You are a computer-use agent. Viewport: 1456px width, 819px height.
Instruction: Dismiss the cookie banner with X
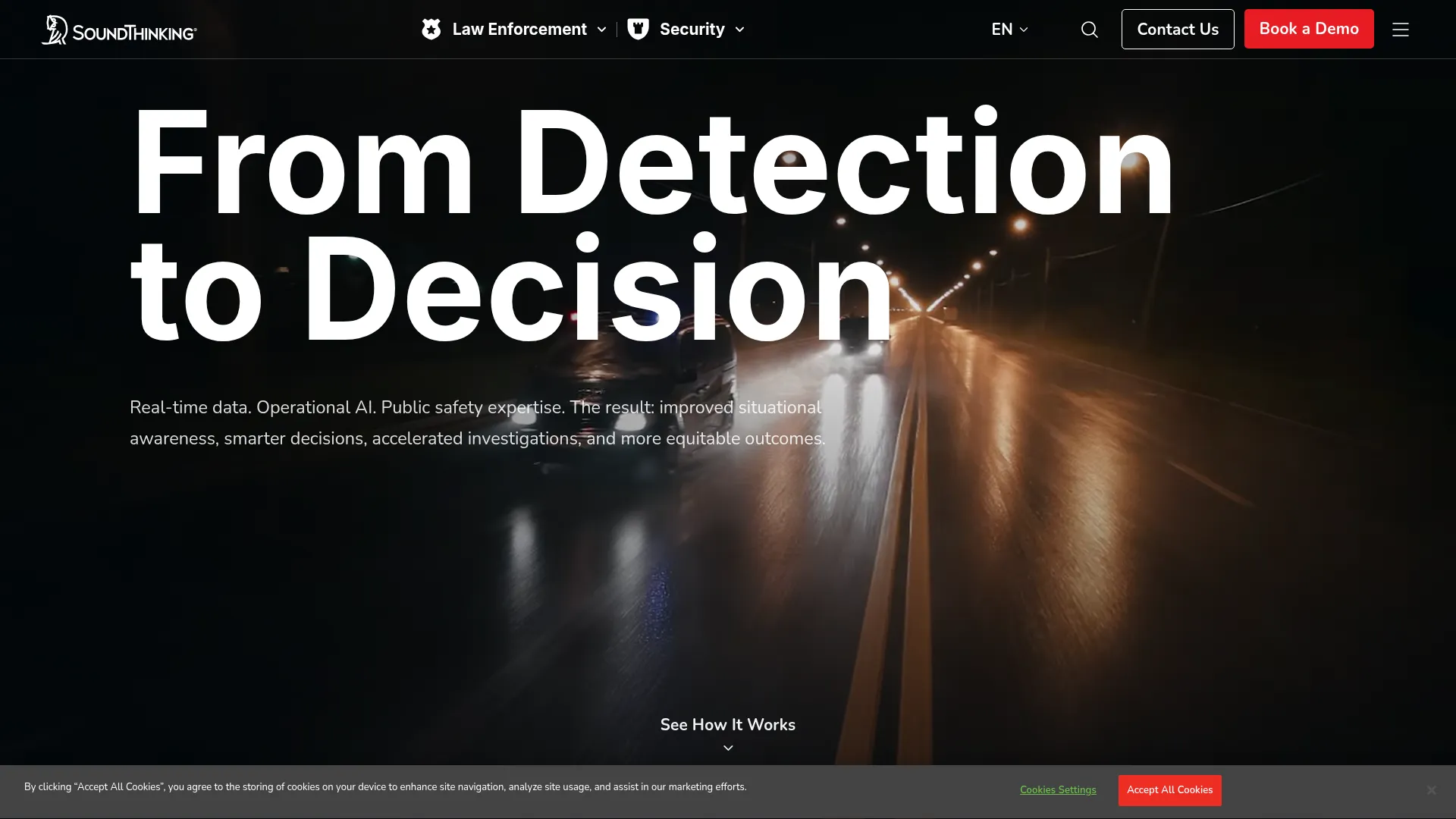(1431, 790)
